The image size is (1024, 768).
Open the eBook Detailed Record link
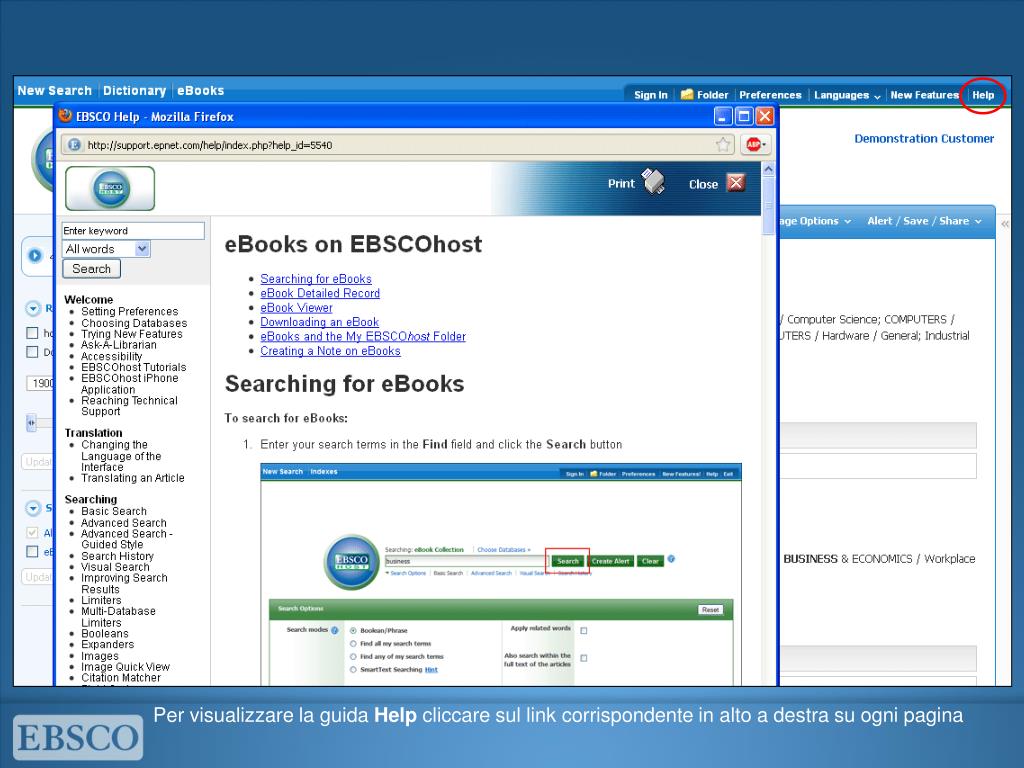[320, 293]
